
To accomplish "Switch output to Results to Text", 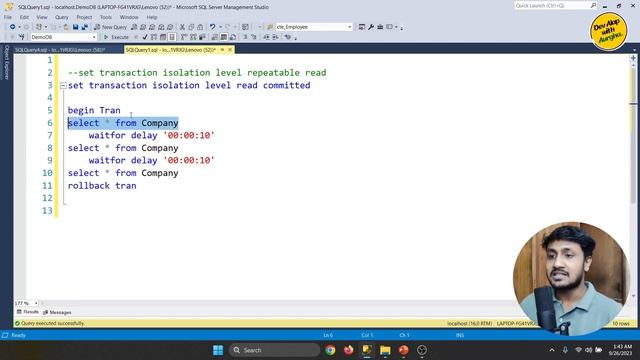I will click(x=215, y=37).
